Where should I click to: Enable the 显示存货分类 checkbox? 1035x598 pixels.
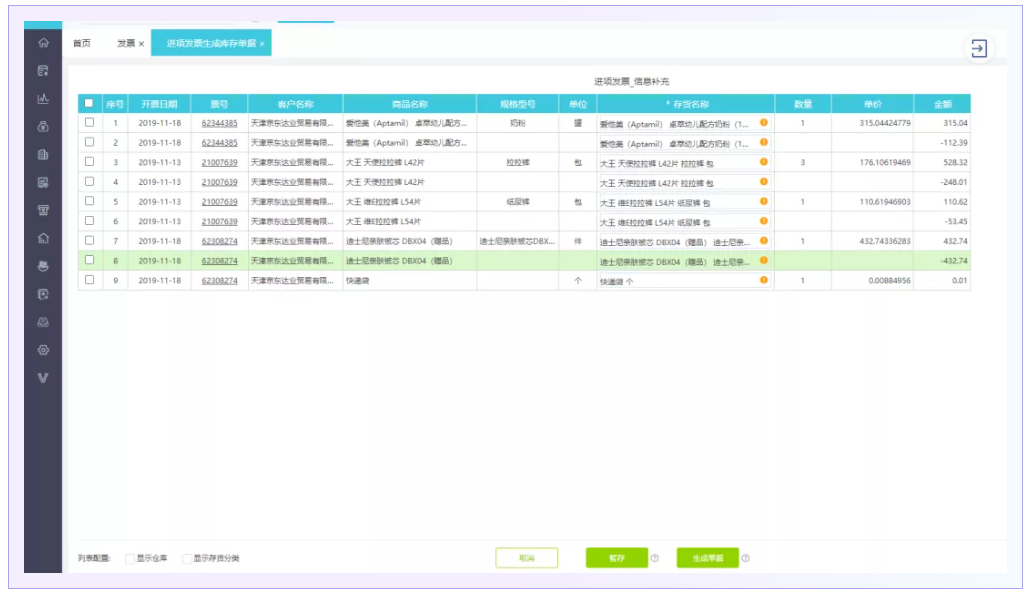click(187, 558)
